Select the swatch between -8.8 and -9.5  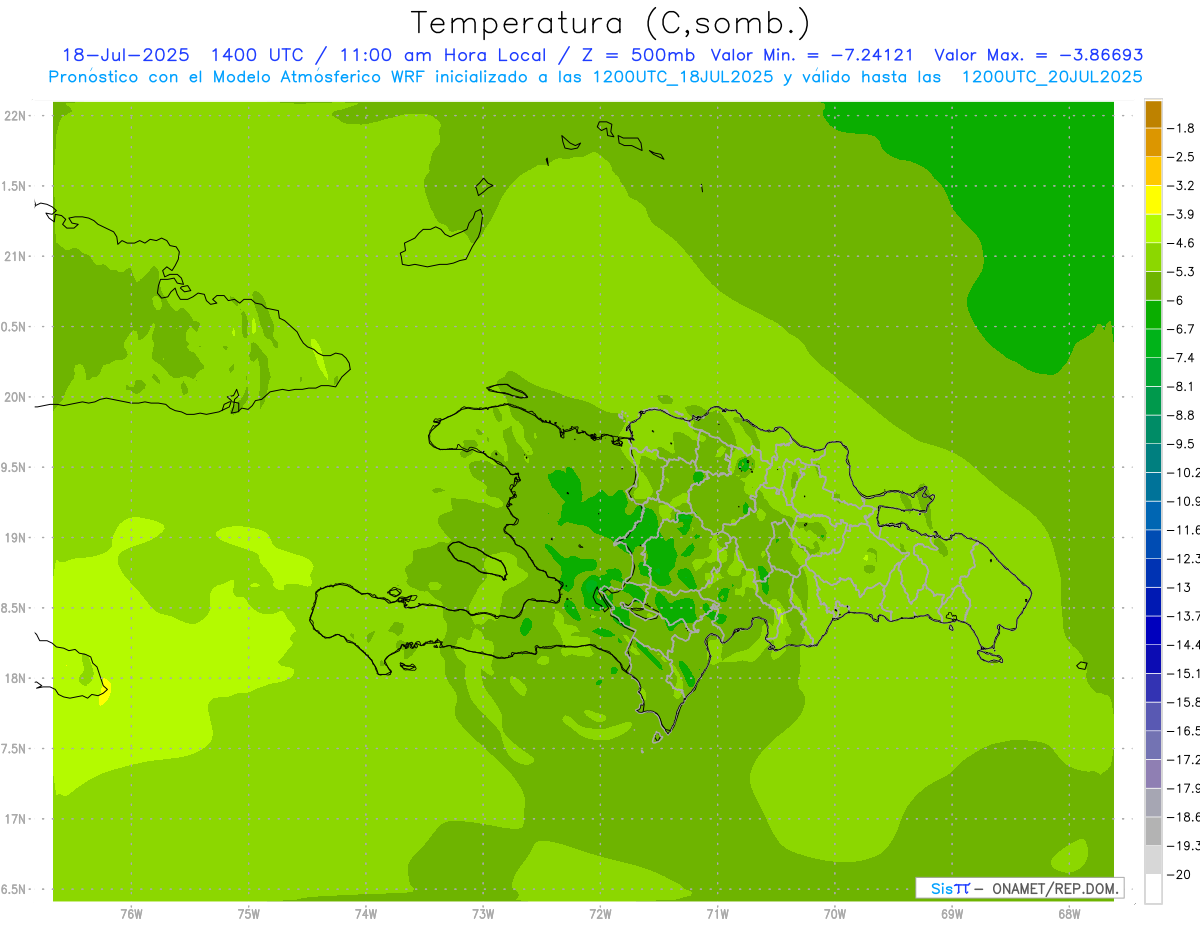click(x=1153, y=429)
